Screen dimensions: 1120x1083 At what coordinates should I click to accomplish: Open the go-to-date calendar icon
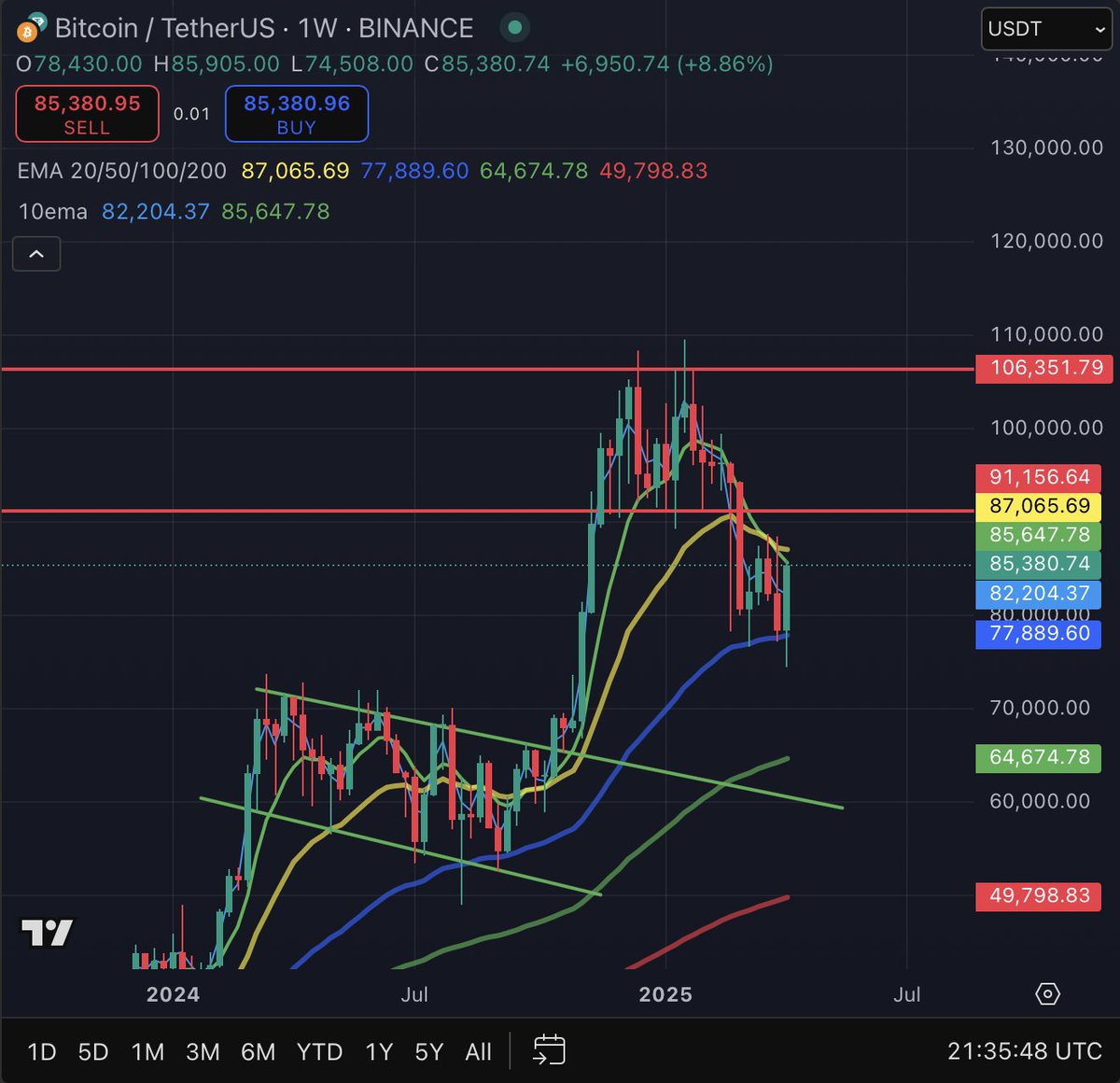(x=549, y=1050)
